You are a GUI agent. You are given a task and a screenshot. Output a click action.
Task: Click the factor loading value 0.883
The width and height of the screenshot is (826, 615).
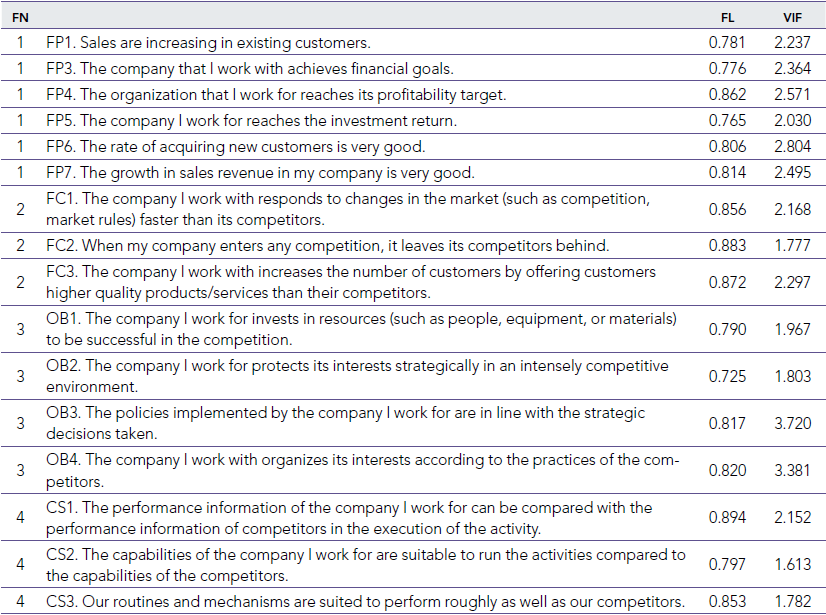pos(727,246)
